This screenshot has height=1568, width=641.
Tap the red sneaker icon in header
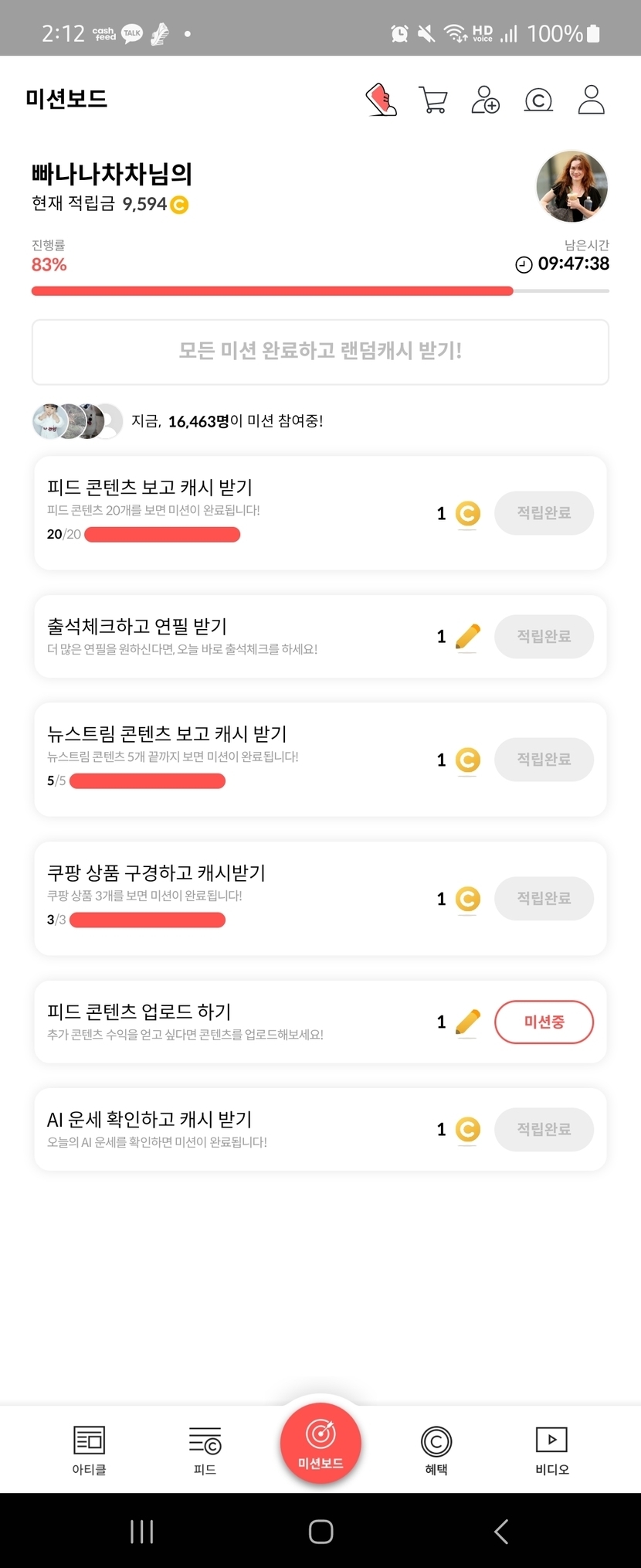pos(381,100)
